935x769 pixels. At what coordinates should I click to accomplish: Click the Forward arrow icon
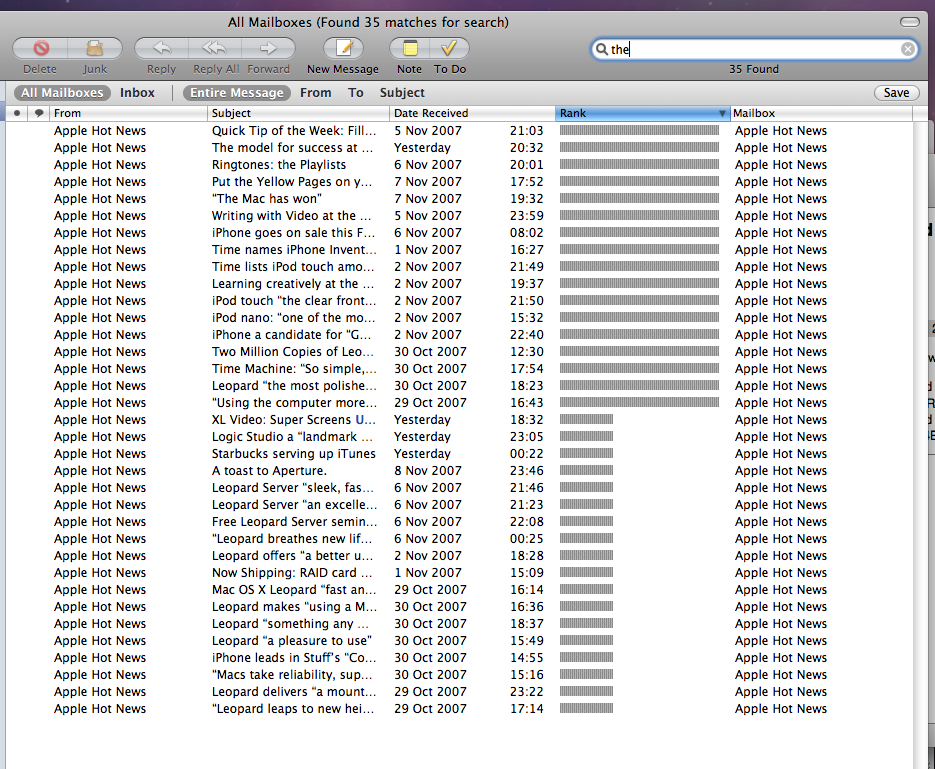pyautogui.click(x=268, y=48)
